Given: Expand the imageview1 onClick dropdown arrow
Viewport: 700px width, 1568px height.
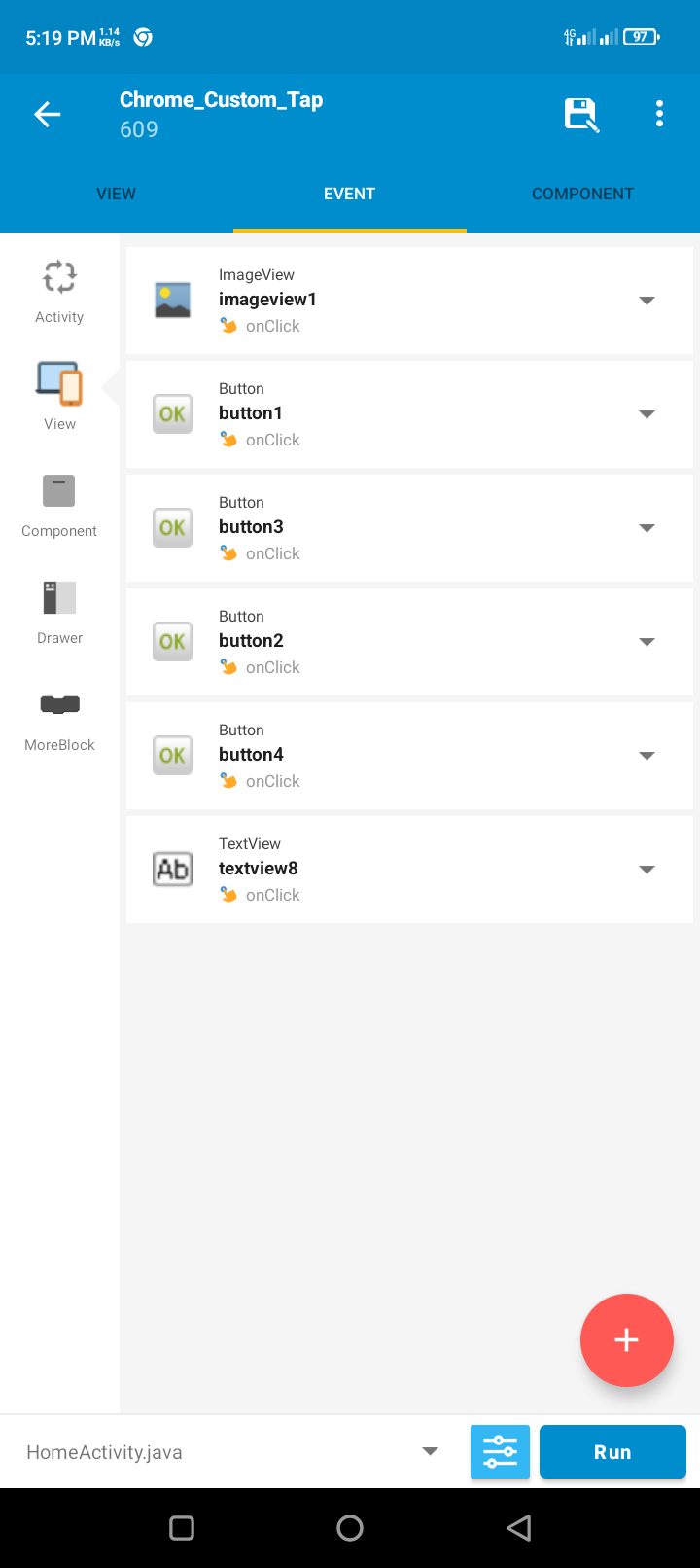Looking at the screenshot, I should coord(647,301).
